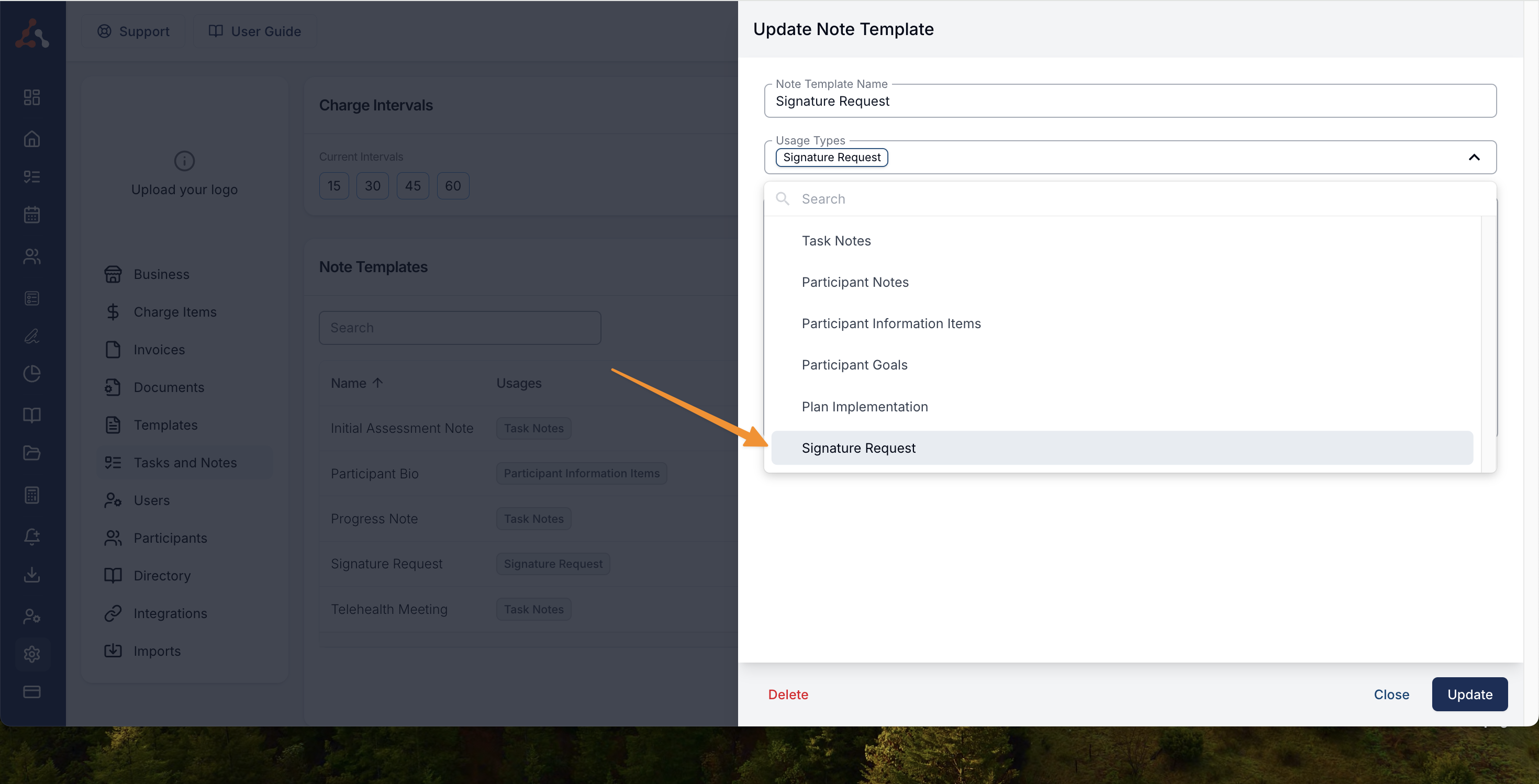Screen dimensions: 1539x784
Task: Collapse the Usage Types dropdown chevron
Action: point(1474,157)
